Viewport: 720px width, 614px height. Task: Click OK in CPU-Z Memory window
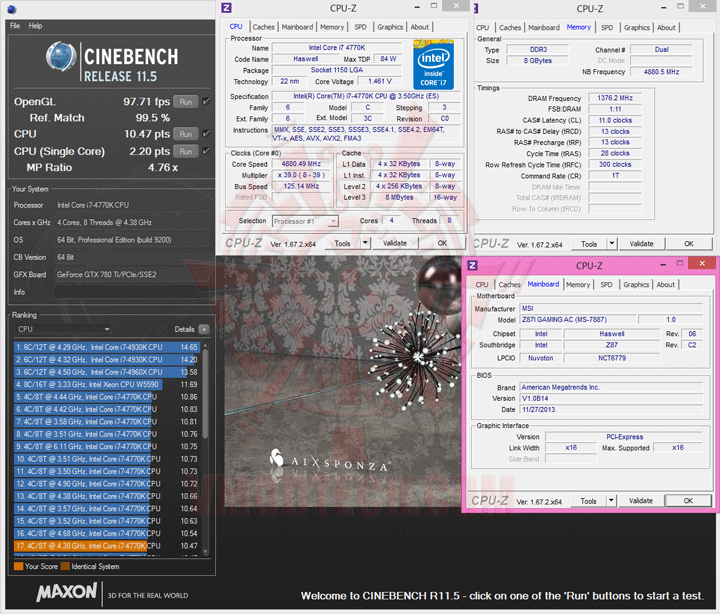point(689,243)
